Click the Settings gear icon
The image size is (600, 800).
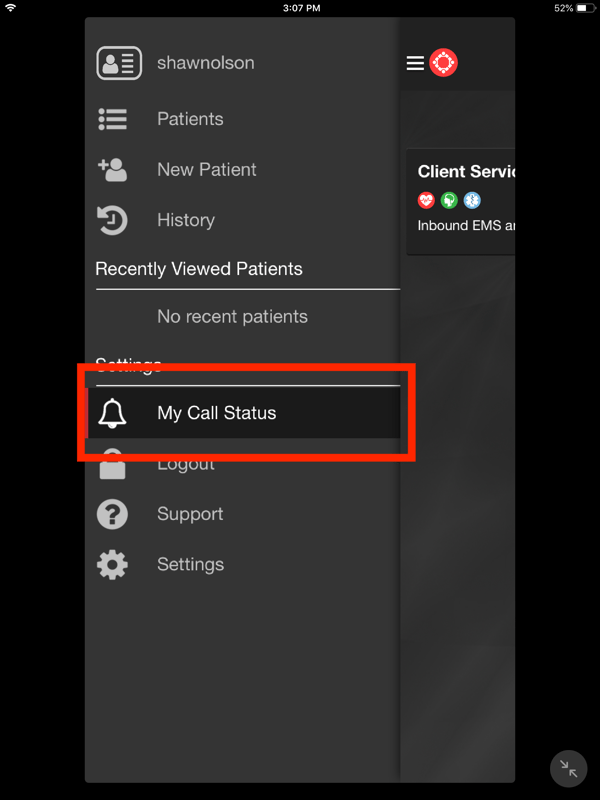(112, 564)
